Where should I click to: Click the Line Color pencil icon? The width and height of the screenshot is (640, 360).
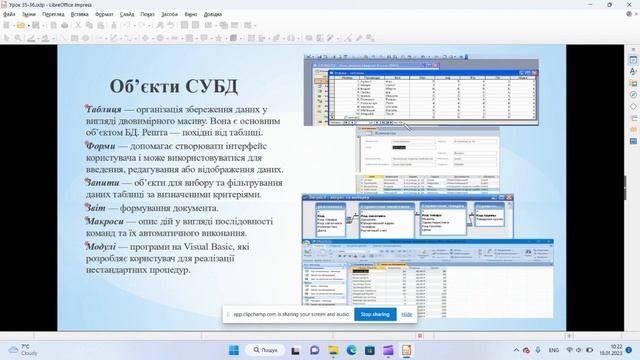click(31, 38)
